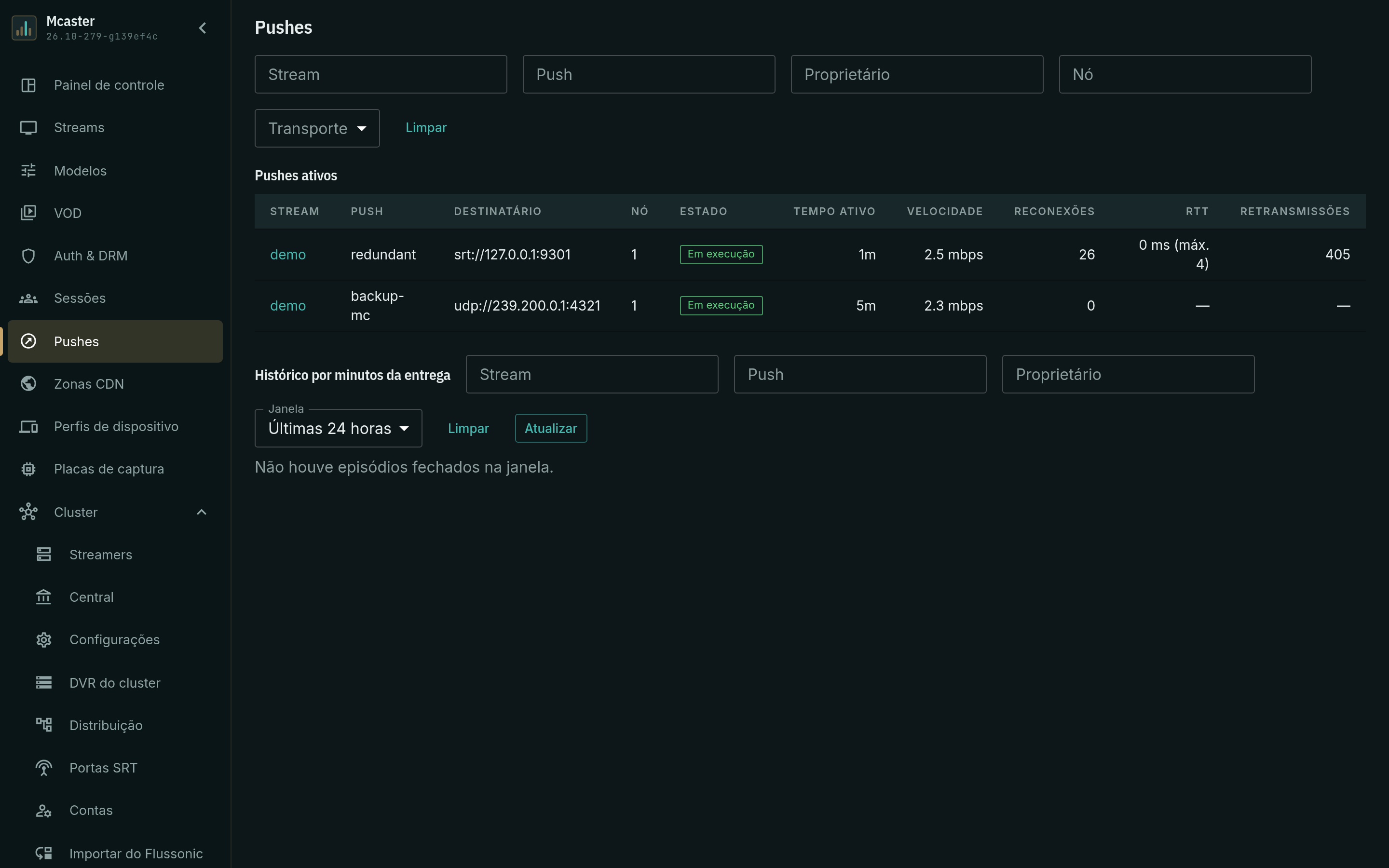Click the Atualizar button

point(550,428)
